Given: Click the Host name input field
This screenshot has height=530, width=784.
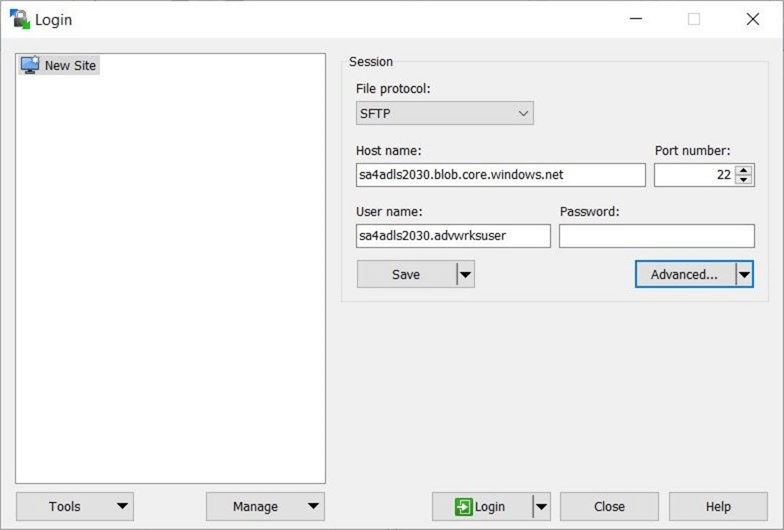Looking at the screenshot, I should point(500,175).
